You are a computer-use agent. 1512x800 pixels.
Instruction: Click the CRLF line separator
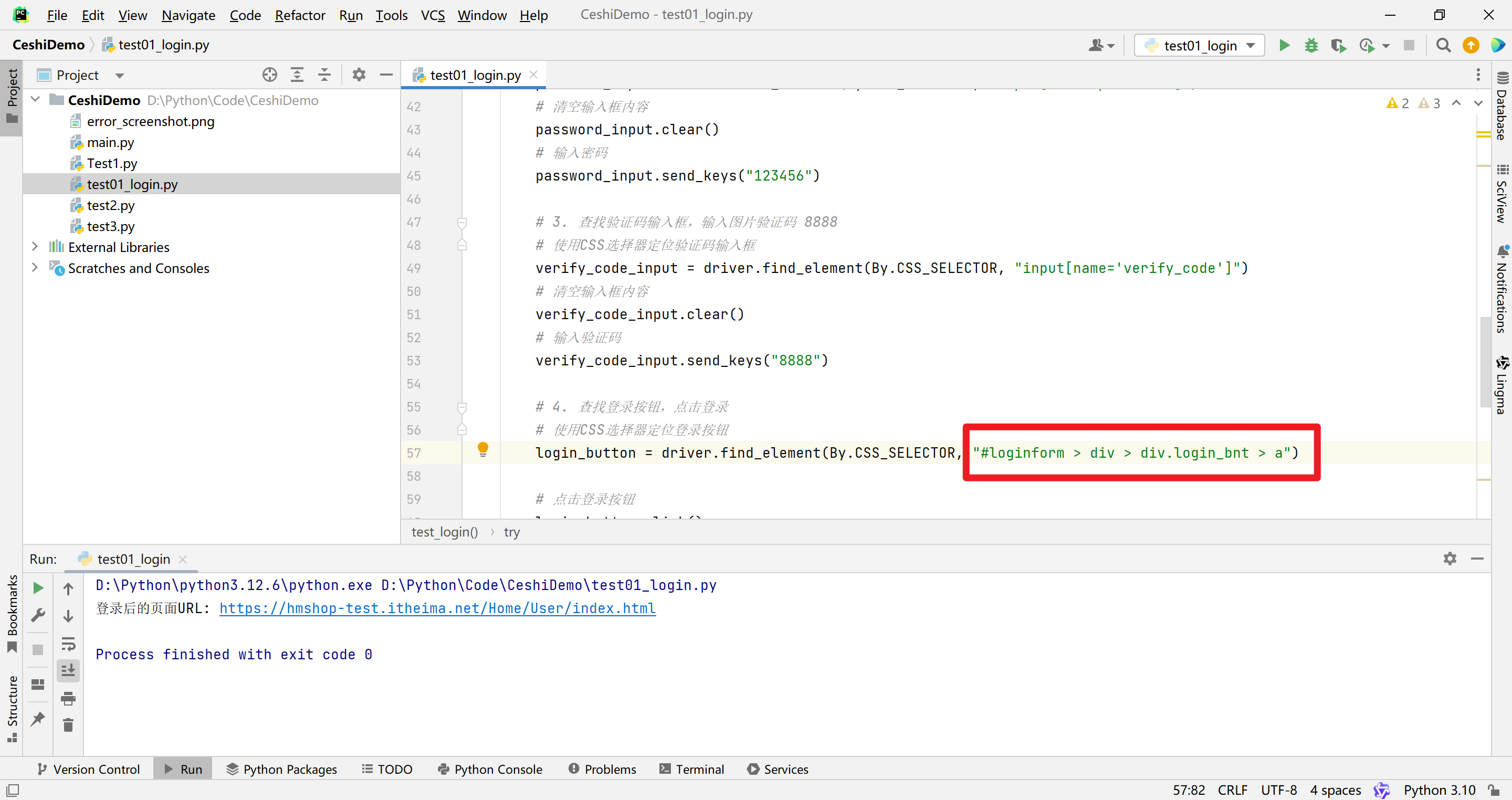pyautogui.click(x=1232, y=790)
